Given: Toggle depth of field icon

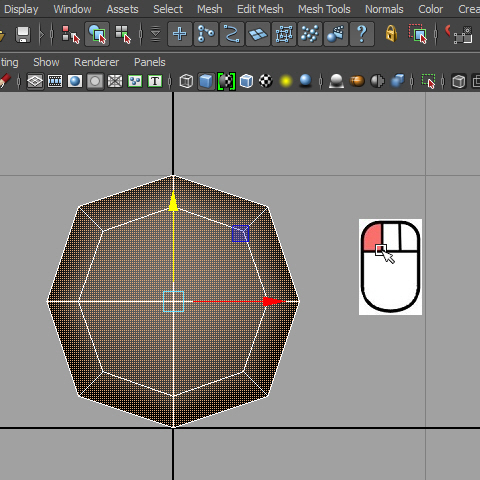Looking at the screenshot, I should (x=397, y=81).
